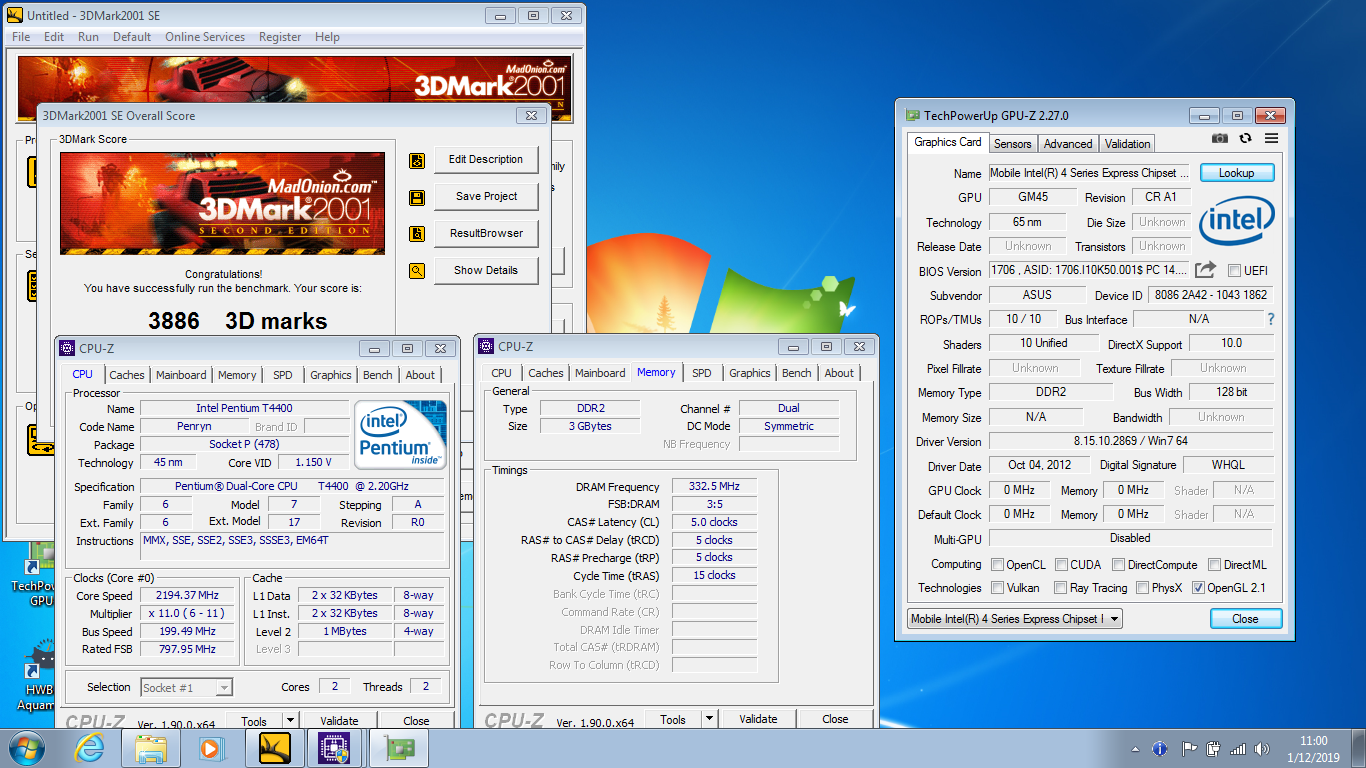This screenshot has width=1366, height=768.
Task: Toggle the UEFI checkbox
Action: tap(1234, 270)
